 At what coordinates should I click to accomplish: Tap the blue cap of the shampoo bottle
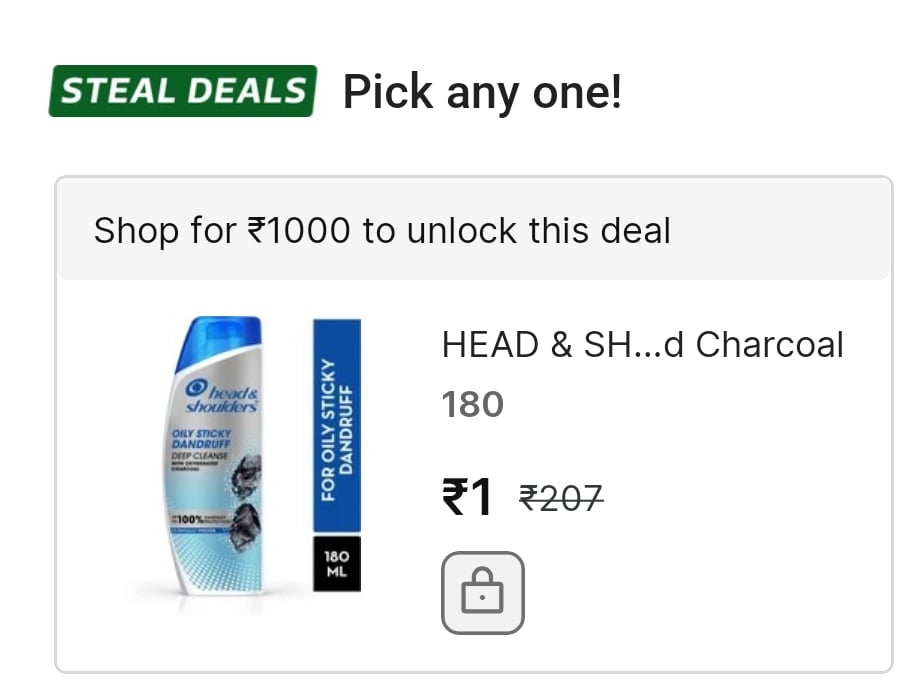tap(219, 340)
